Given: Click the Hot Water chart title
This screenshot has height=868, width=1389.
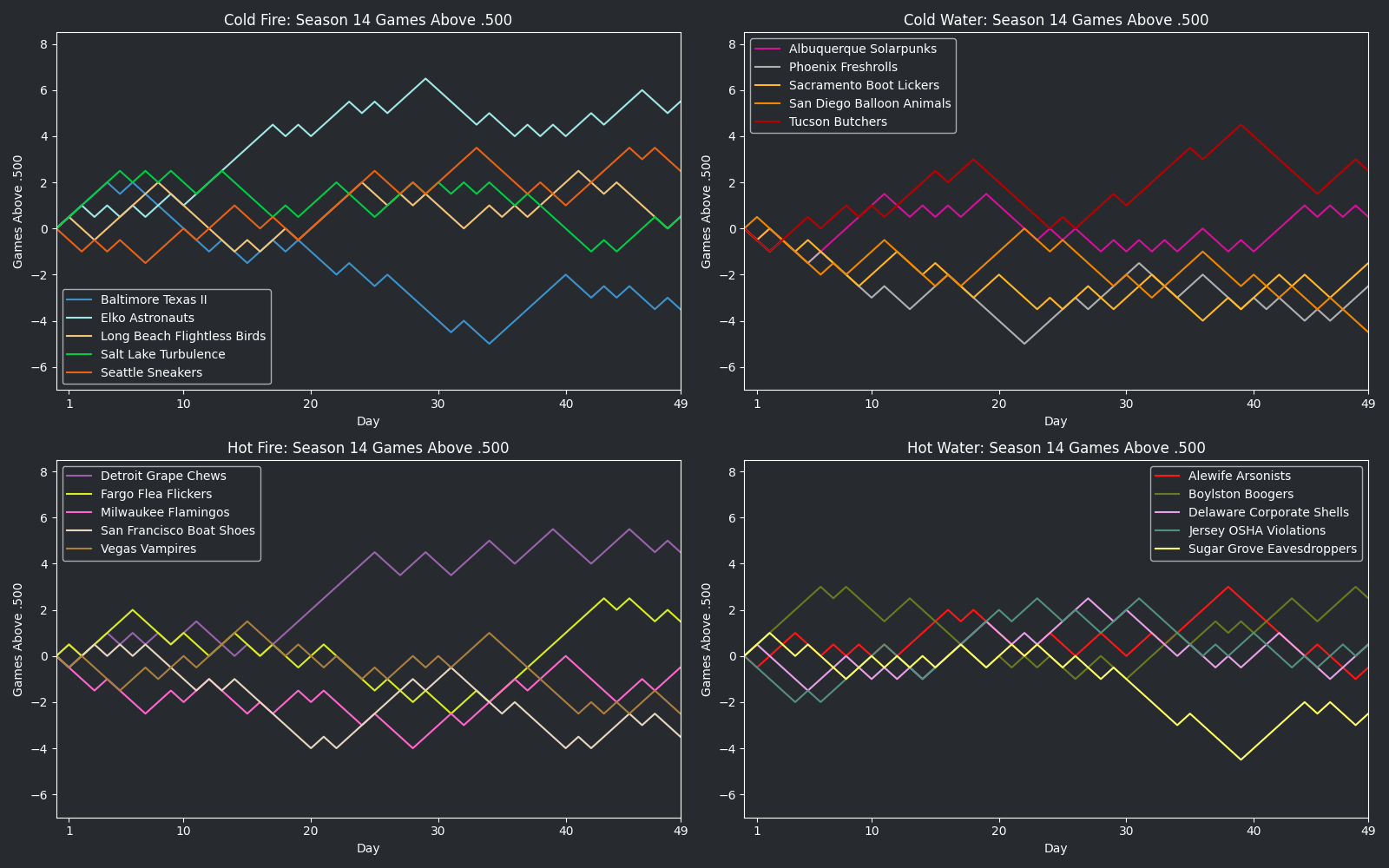Looking at the screenshot, I should tap(1056, 448).
